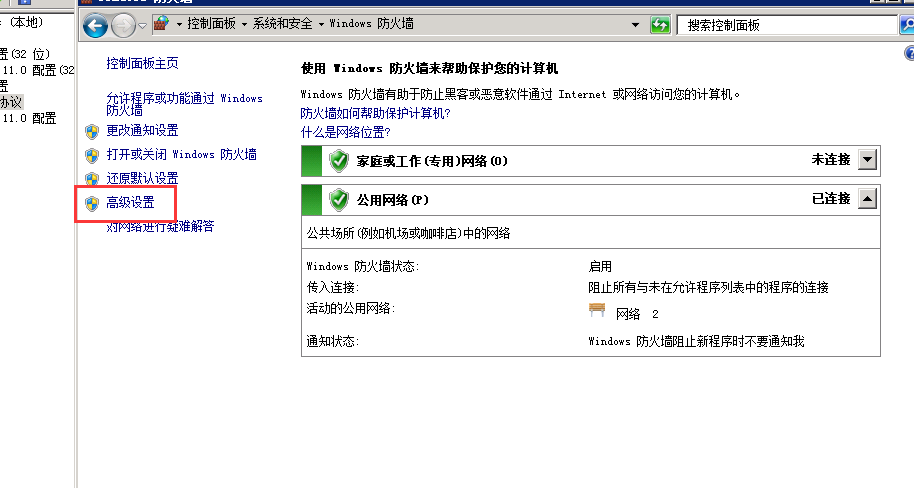Open 系统和安全 breadcrumb segment

282,23
